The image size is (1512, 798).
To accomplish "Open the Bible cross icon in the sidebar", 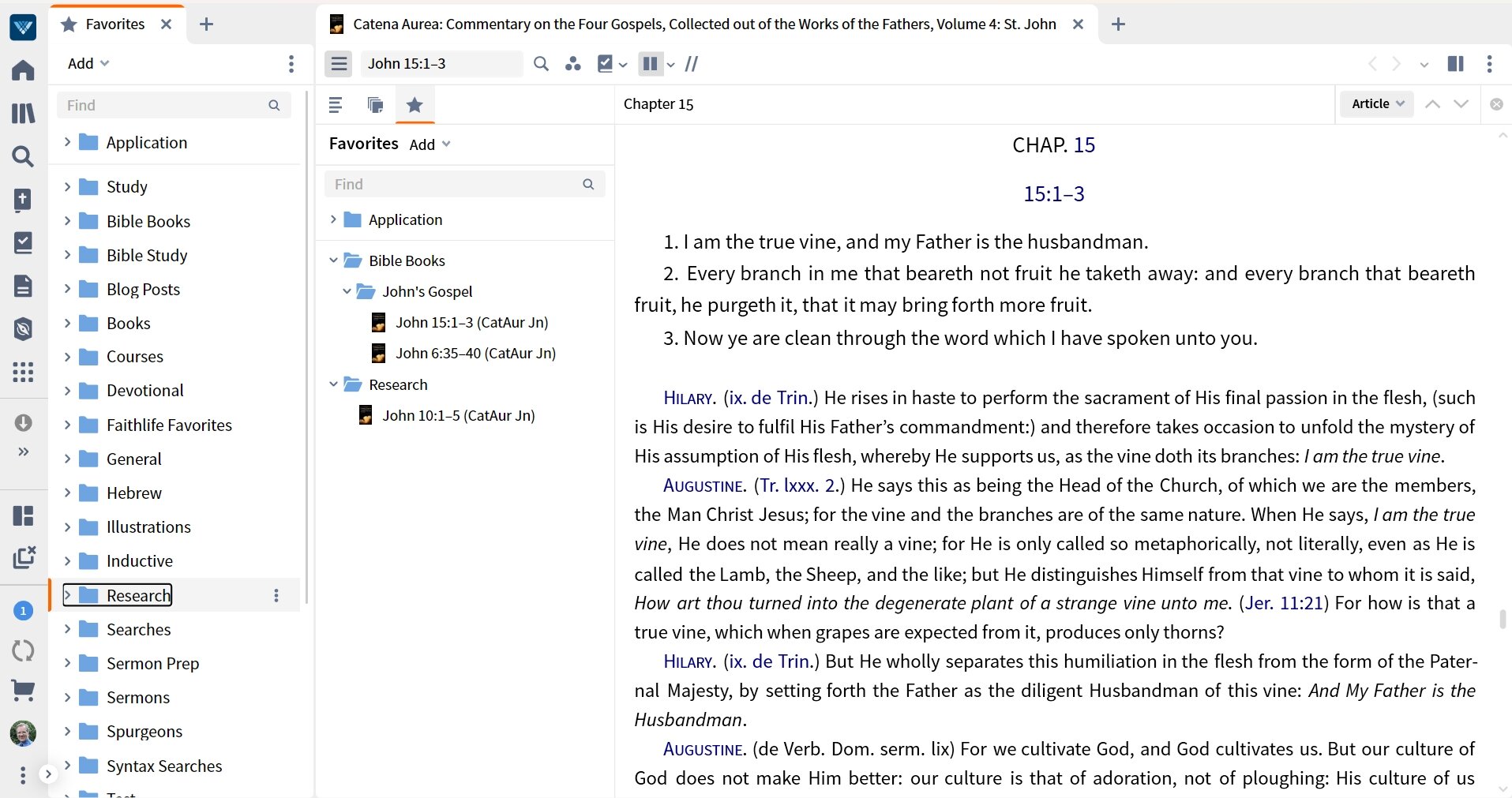I will [23, 200].
